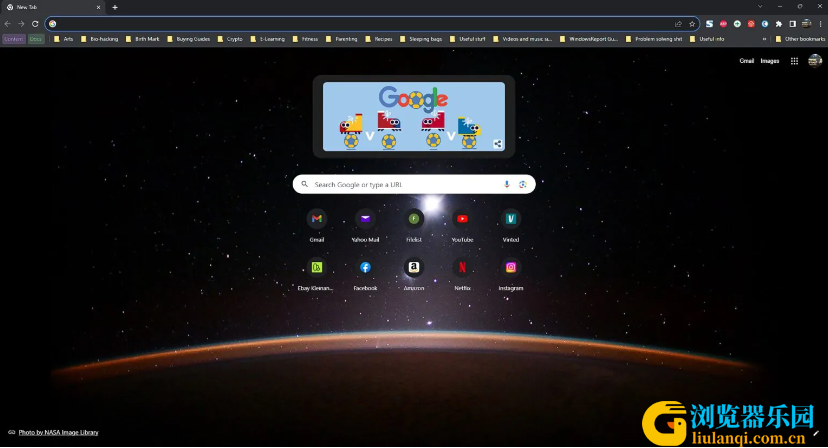This screenshot has height=448, width=828.
Task: Open the Facebook shortcut tile
Action: pos(365,274)
